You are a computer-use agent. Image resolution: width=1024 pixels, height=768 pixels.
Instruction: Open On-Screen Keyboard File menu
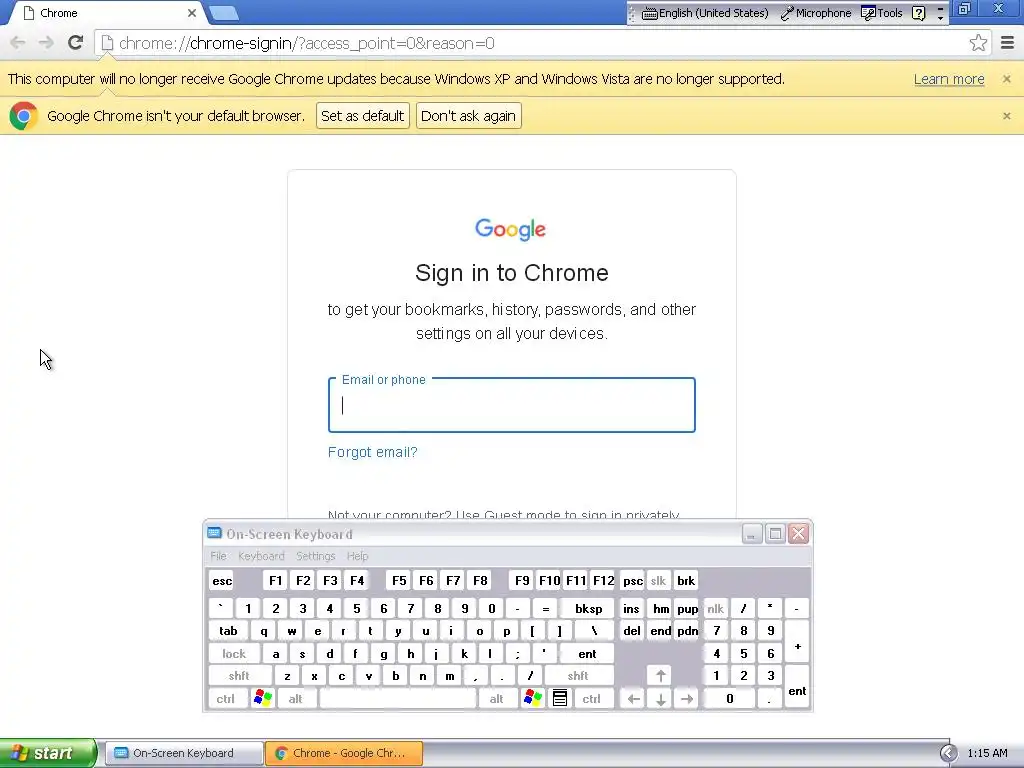(218, 556)
